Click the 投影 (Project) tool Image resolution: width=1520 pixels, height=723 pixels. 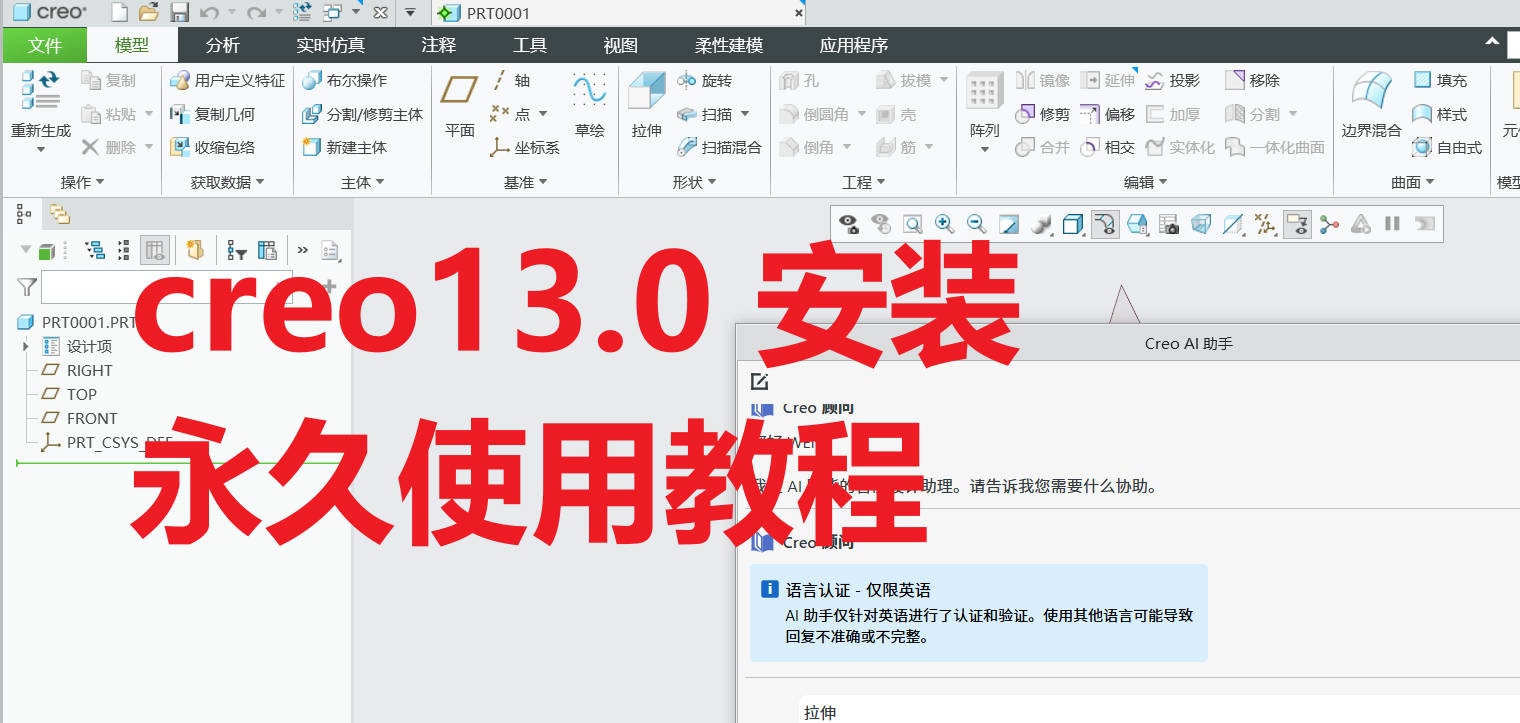point(1172,80)
